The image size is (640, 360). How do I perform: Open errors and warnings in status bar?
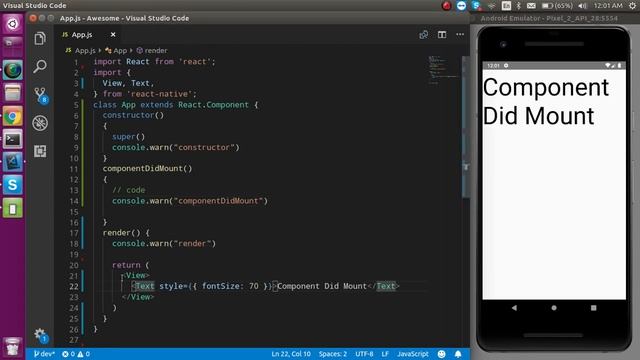(76, 354)
